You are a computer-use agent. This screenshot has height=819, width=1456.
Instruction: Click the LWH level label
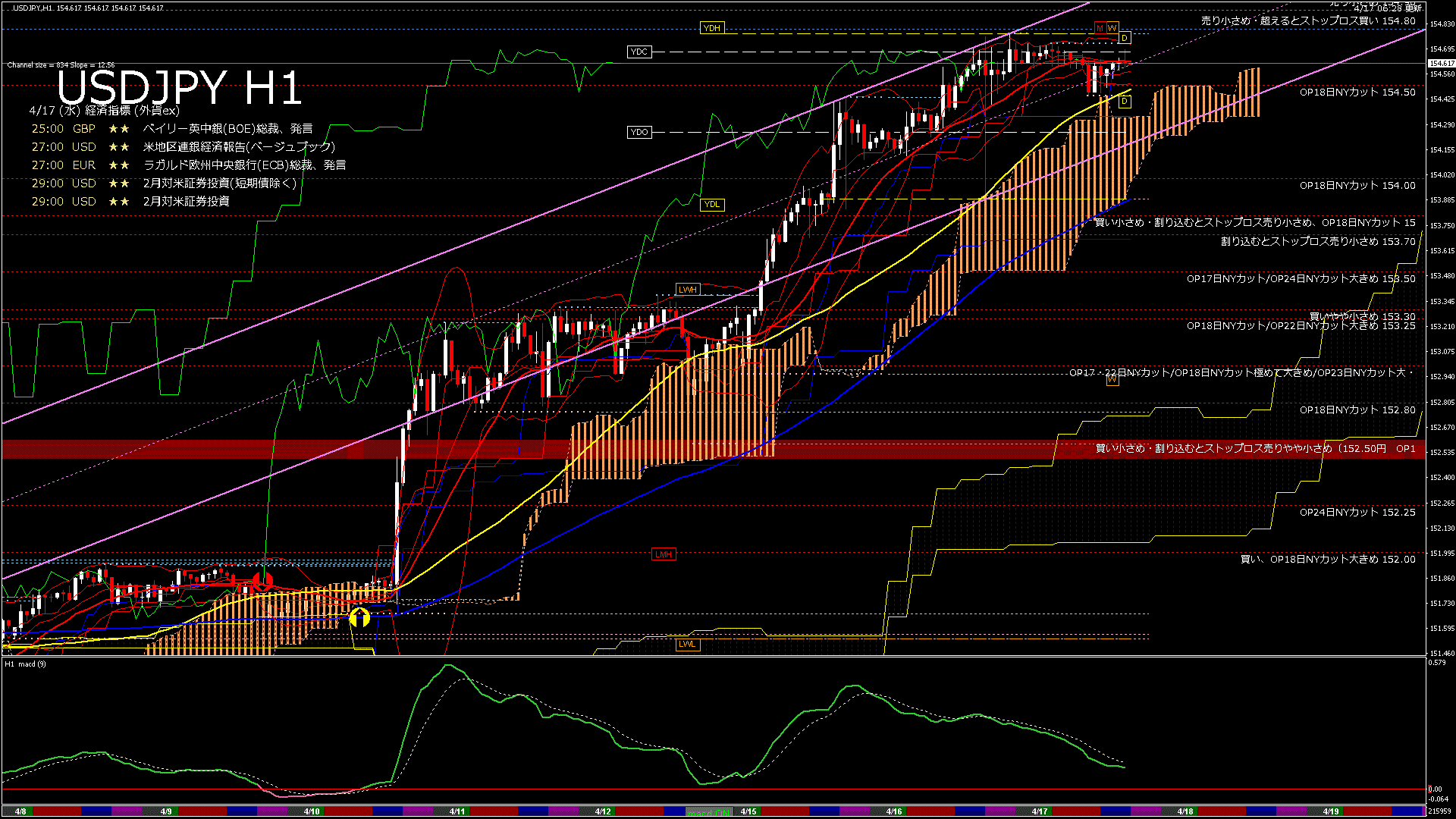[x=688, y=290]
